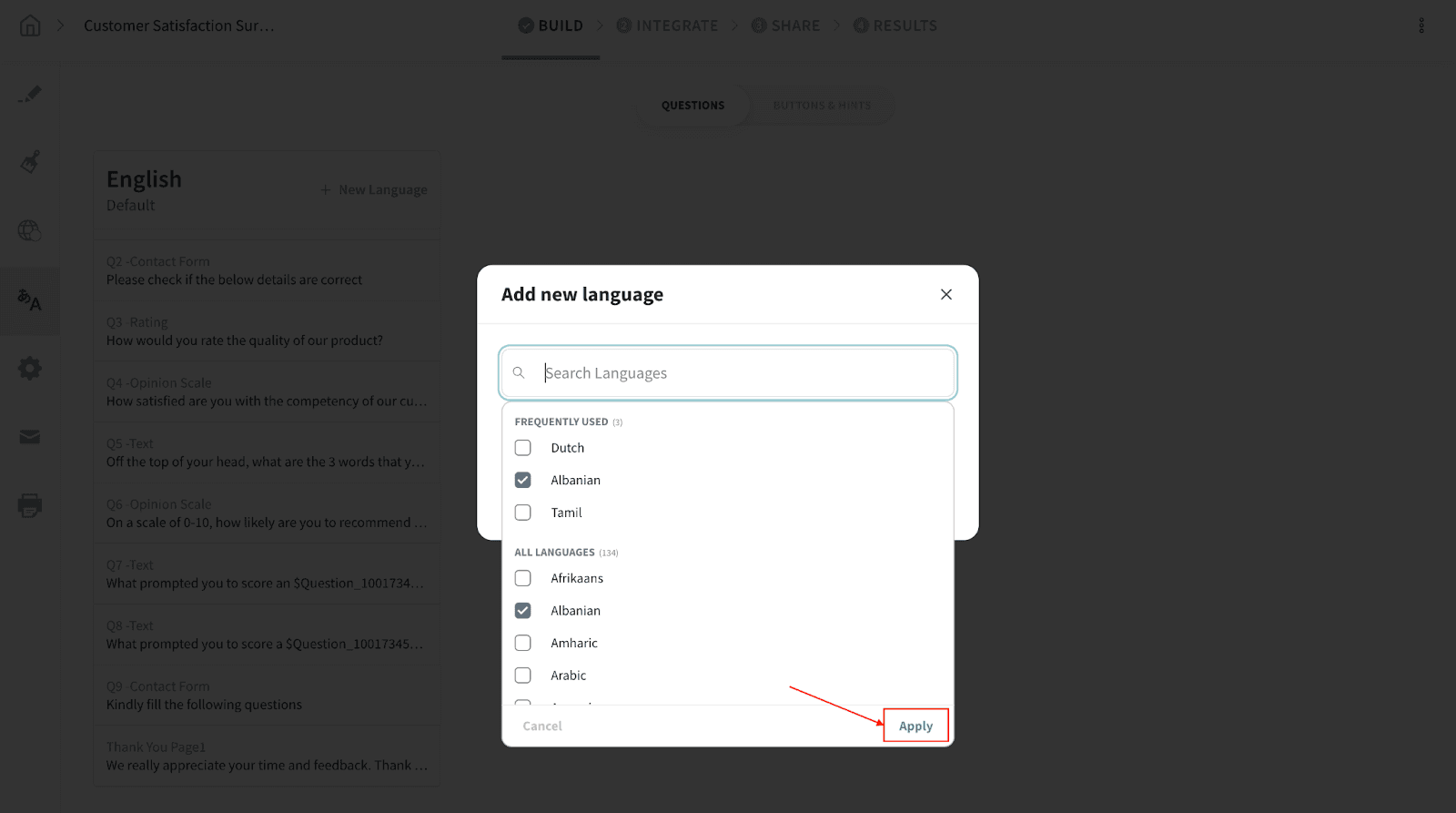Tick the Arabic language checkbox
This screenshot has width=1456, height=813.
click(523, 676)
